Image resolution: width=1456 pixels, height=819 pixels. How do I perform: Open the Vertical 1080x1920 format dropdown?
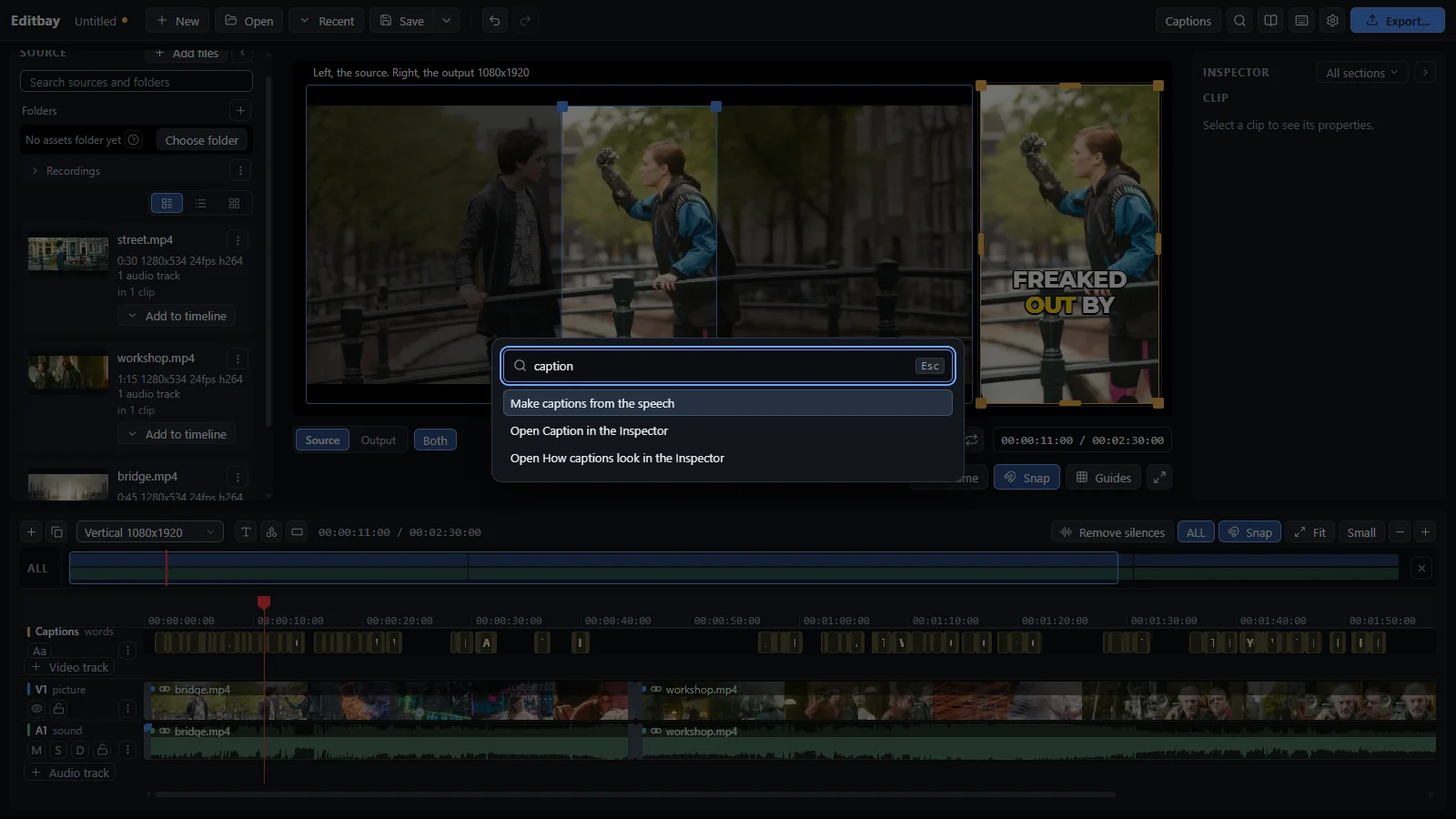[150, 532]
